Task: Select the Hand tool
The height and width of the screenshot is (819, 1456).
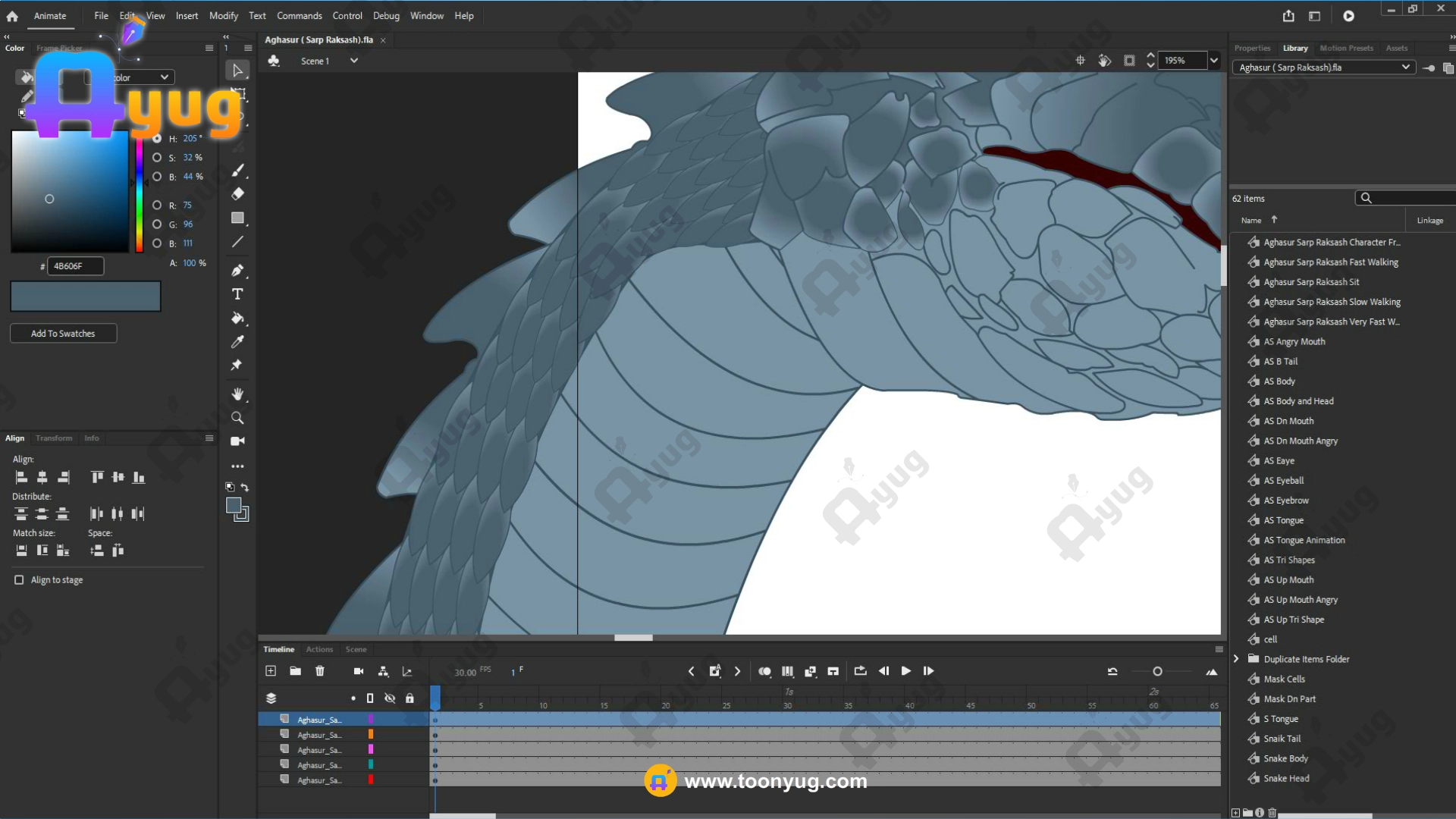Action: 237,394
